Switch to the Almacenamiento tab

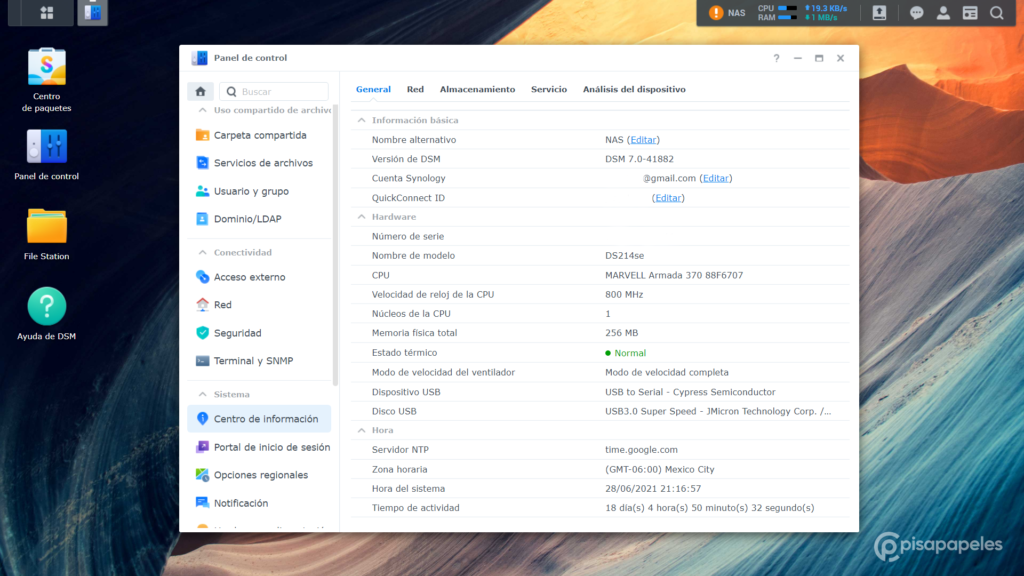coord(477,89)
